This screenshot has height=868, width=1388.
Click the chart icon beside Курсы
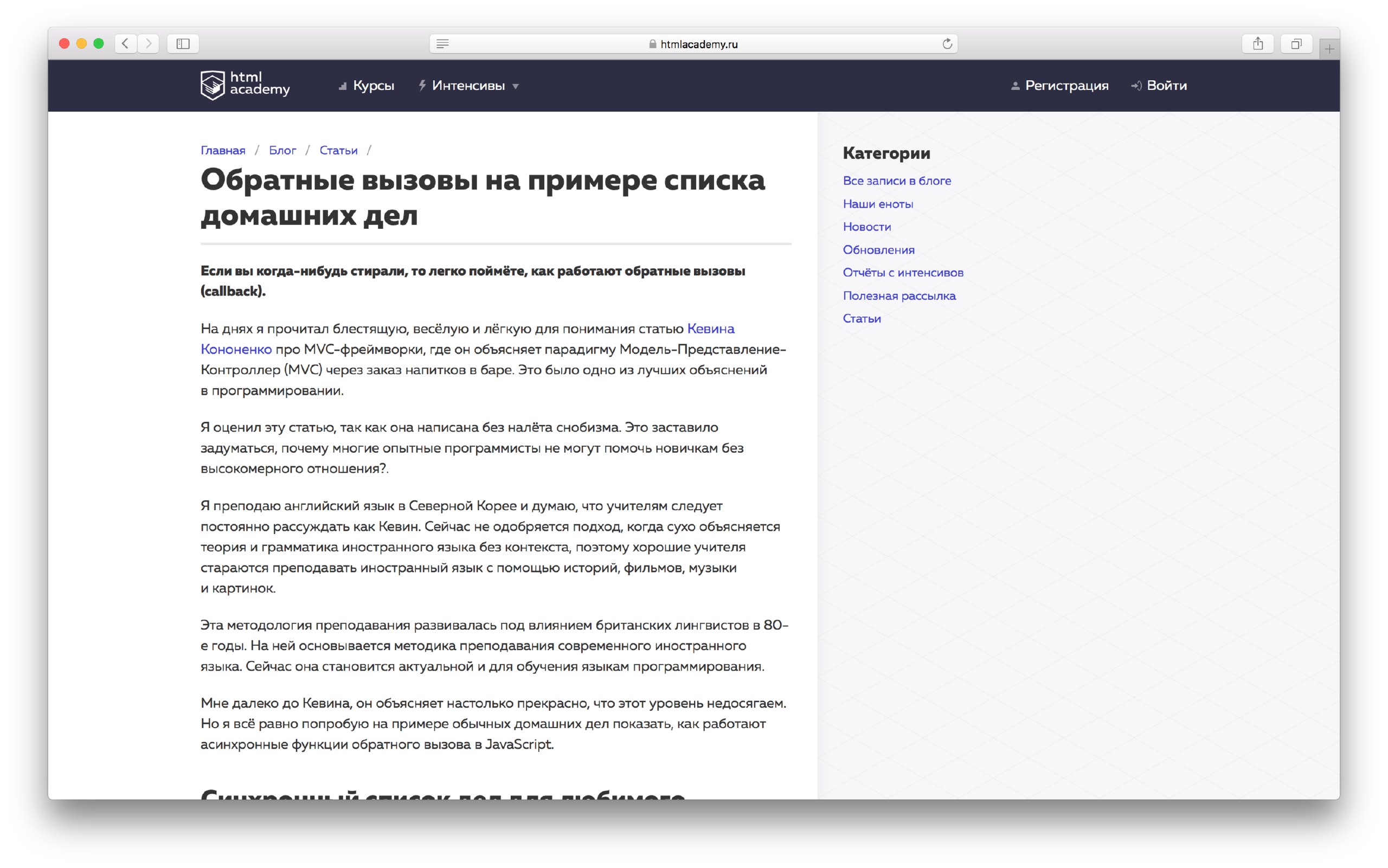343,86
